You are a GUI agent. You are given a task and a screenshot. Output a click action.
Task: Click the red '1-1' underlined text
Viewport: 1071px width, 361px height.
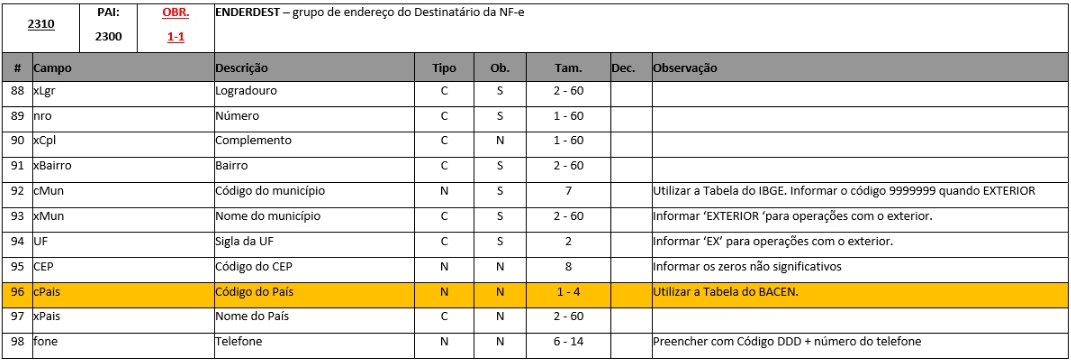(x=176, y=37)
